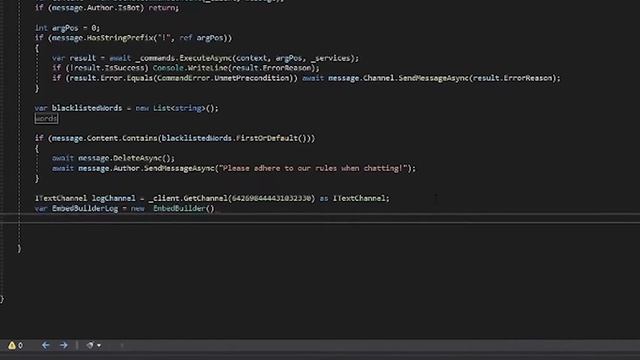Select the 'words' IntelliSense suggestion box

(x=46, y=118)
